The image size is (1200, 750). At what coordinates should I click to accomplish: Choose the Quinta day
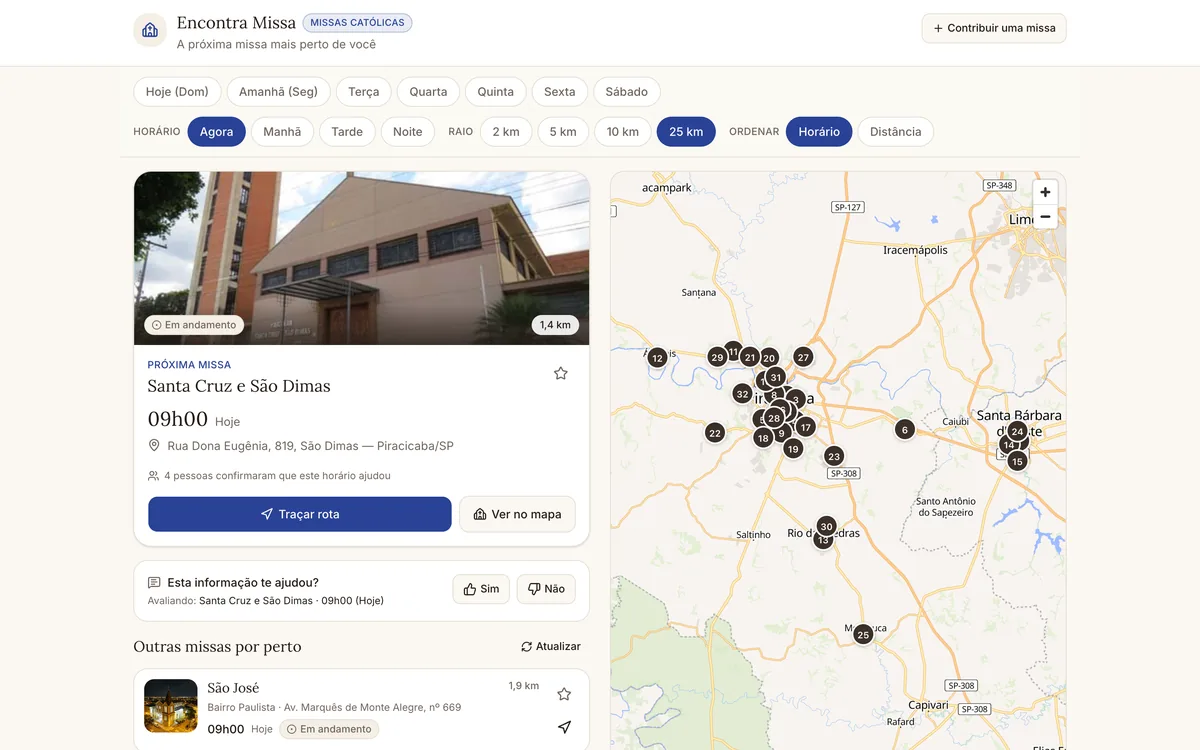(x=495, y=92)
